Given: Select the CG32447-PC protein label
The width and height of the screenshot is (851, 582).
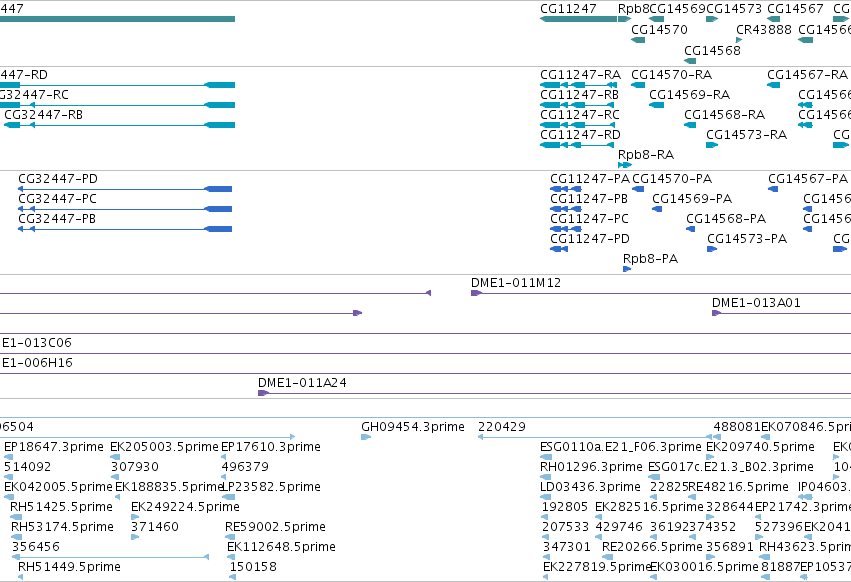Looking at the screenshot, I should pos(58,199).
